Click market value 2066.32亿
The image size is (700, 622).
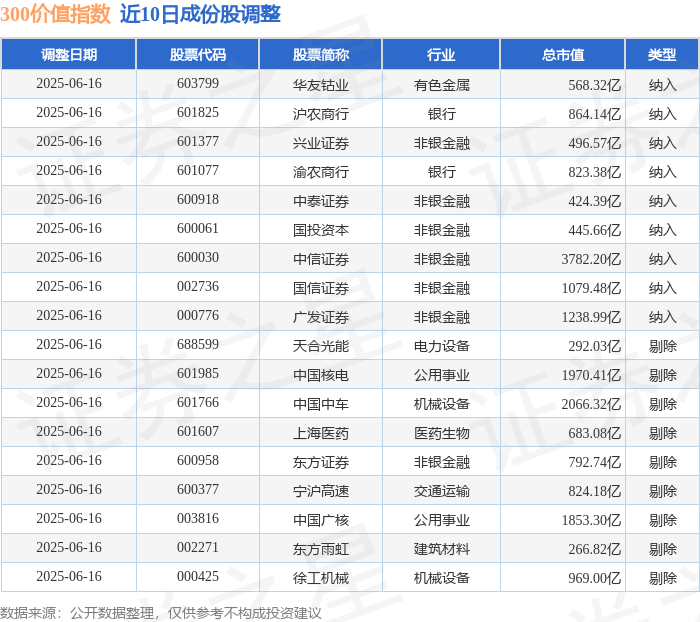coord(591,404)
